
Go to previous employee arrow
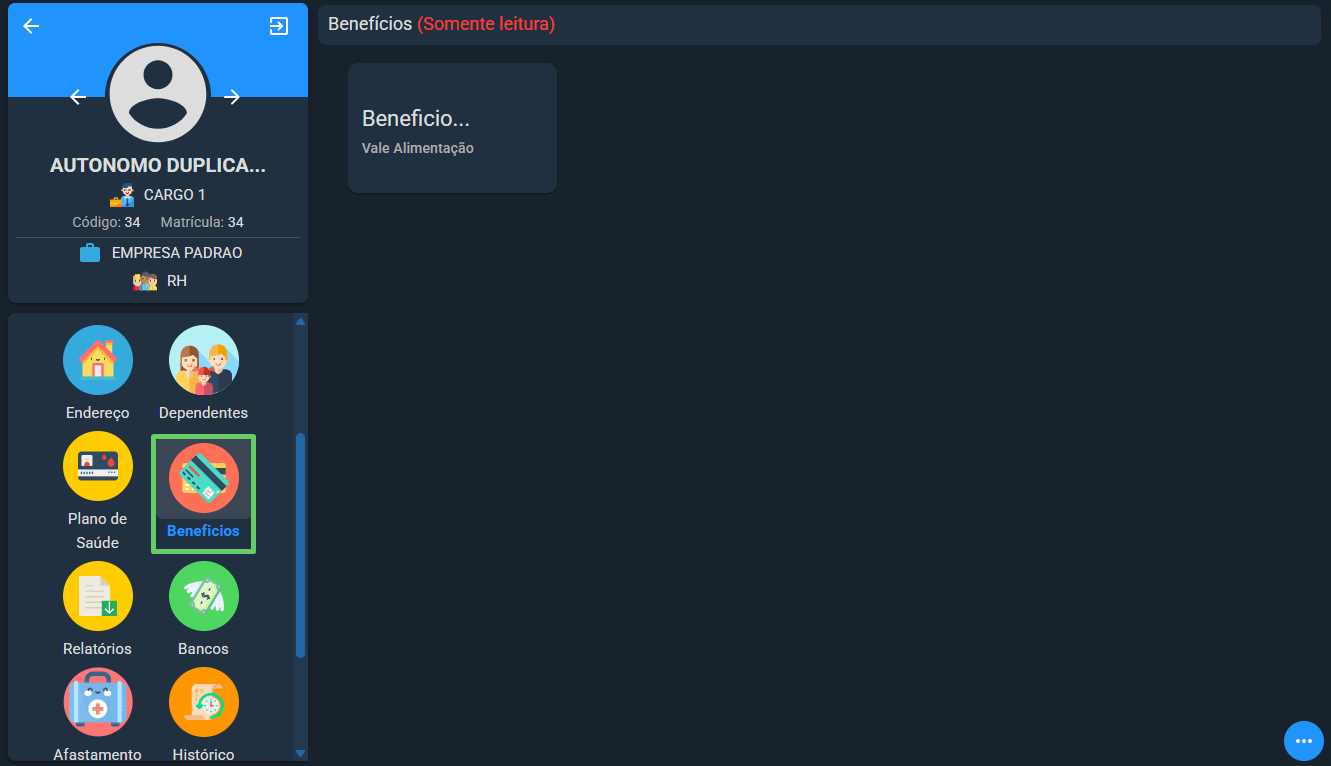click(x=78, y=97)
